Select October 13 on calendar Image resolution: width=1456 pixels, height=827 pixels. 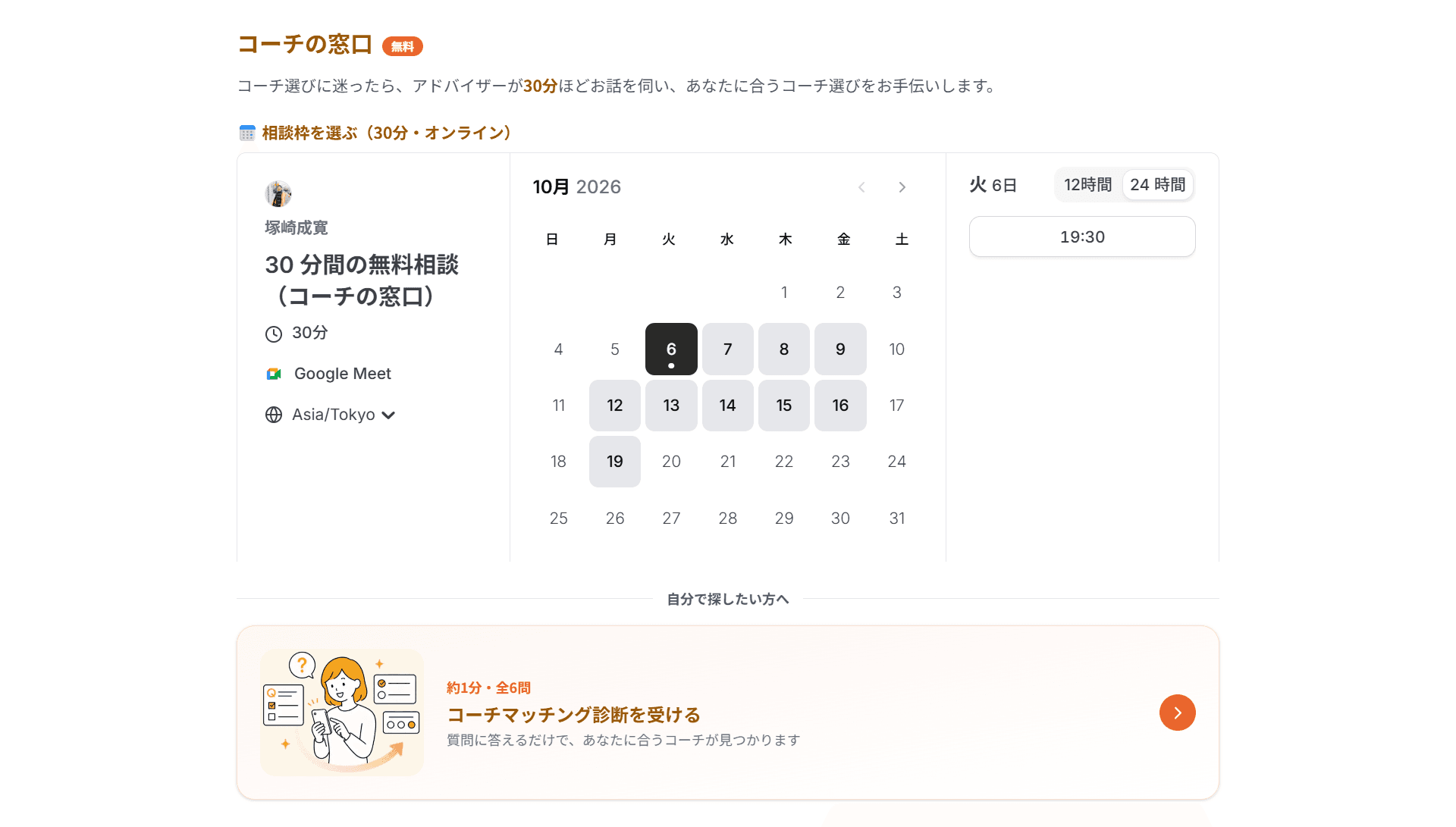click(x=671, y=406)
